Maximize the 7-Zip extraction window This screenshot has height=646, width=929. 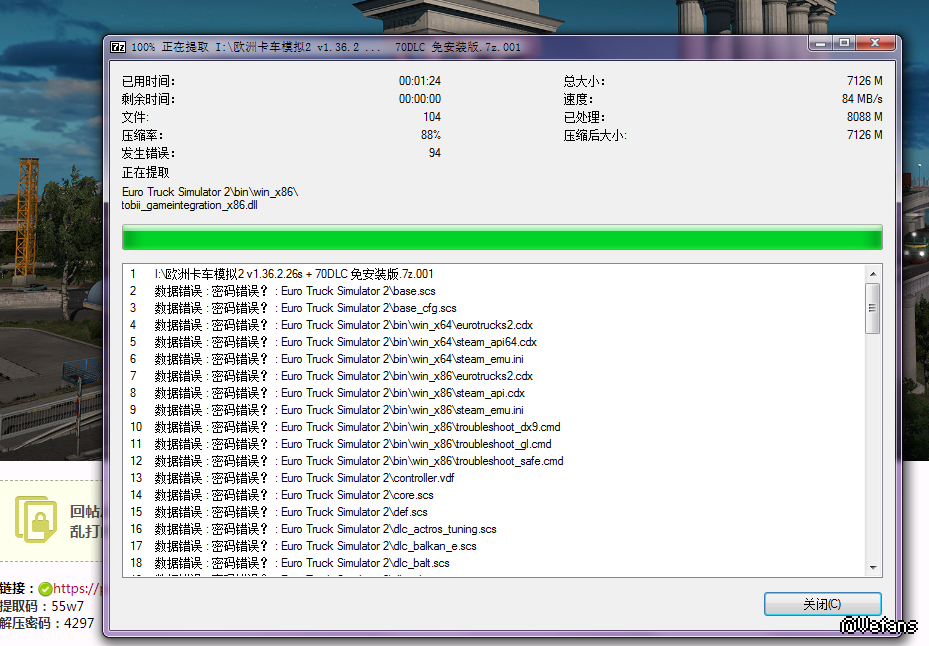pyautogui.click(x=844, y=43)
